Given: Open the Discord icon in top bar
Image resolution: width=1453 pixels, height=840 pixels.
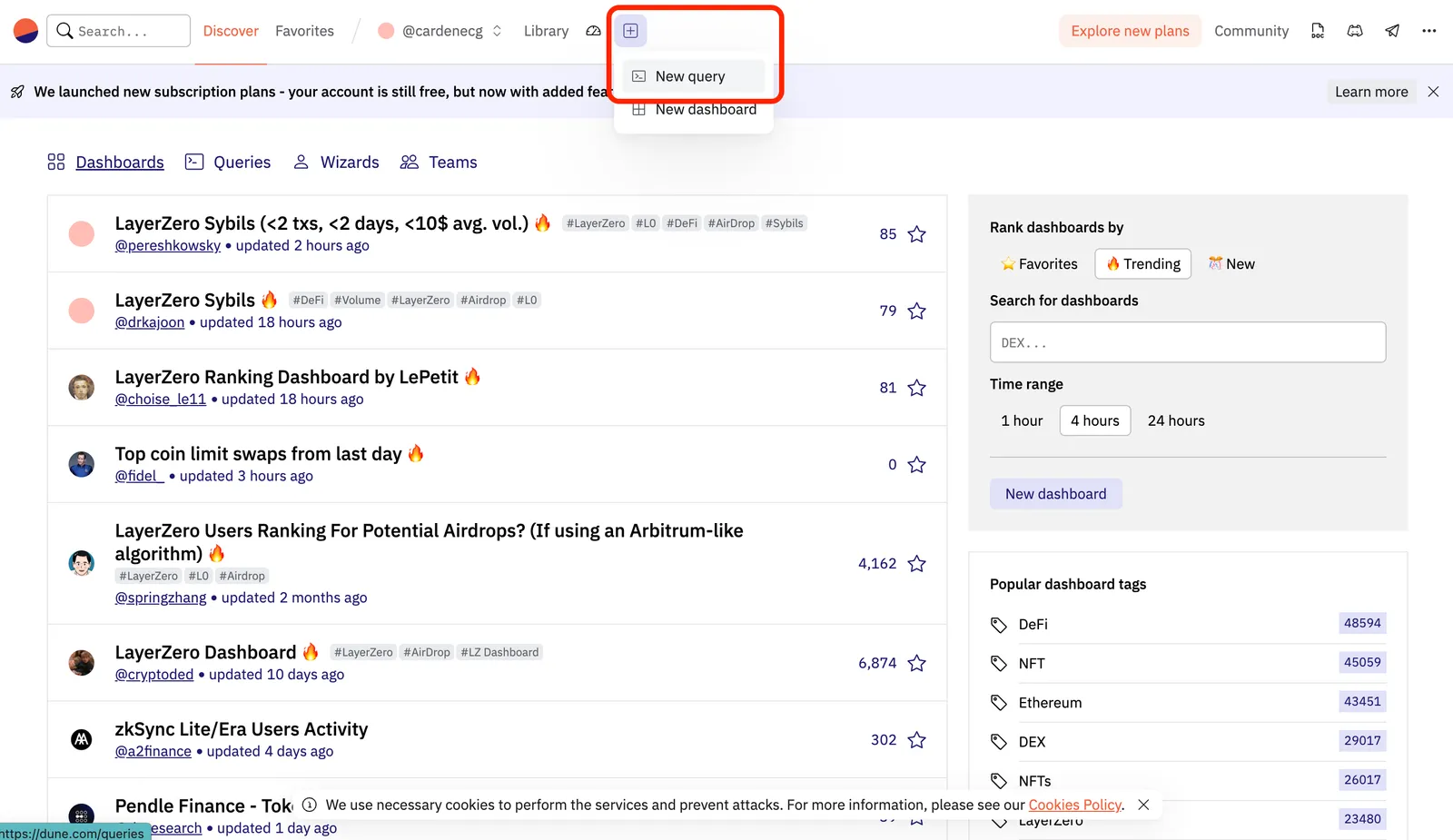Looking at the screenshot, I should click(x=1355, y=31).
